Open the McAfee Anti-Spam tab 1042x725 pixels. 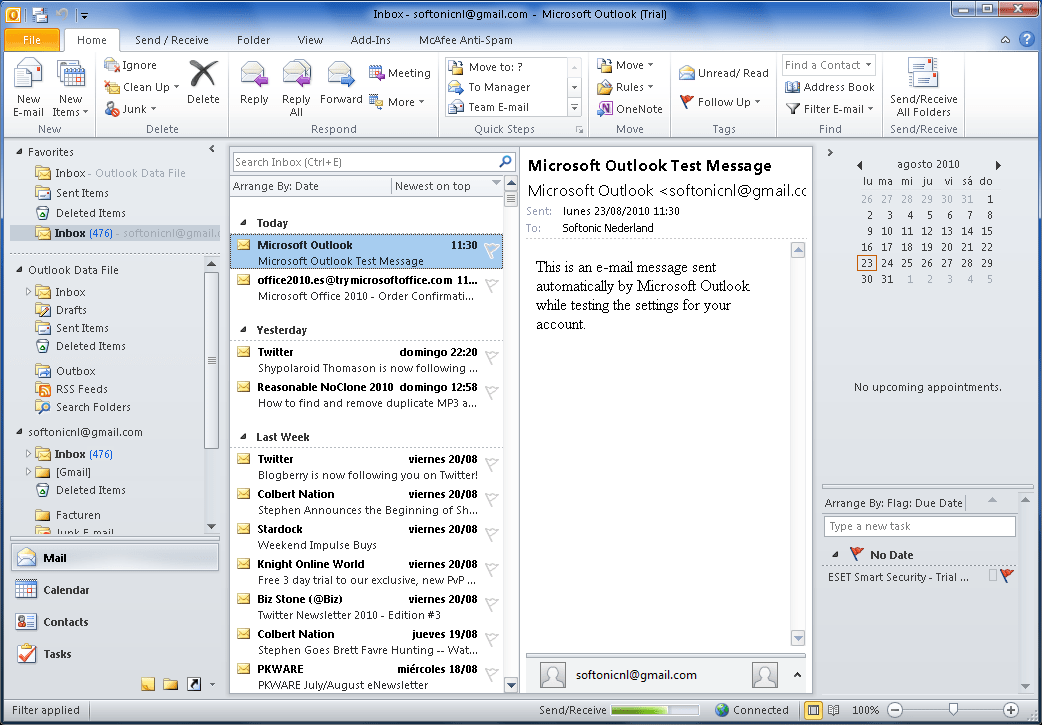click(x=465, y=40)
